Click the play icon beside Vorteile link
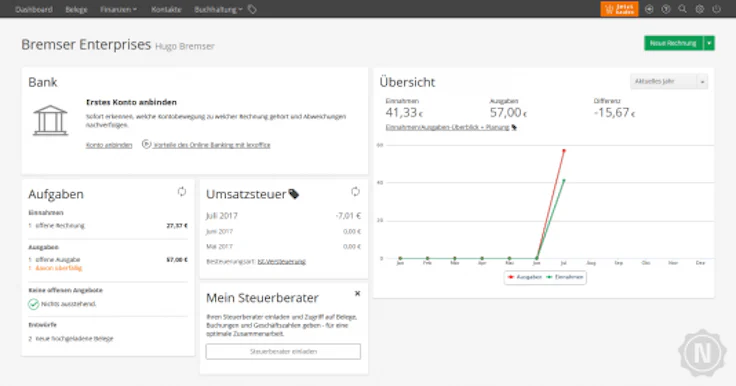This screenshot has height=386, width=736. [x=146, y=144]
